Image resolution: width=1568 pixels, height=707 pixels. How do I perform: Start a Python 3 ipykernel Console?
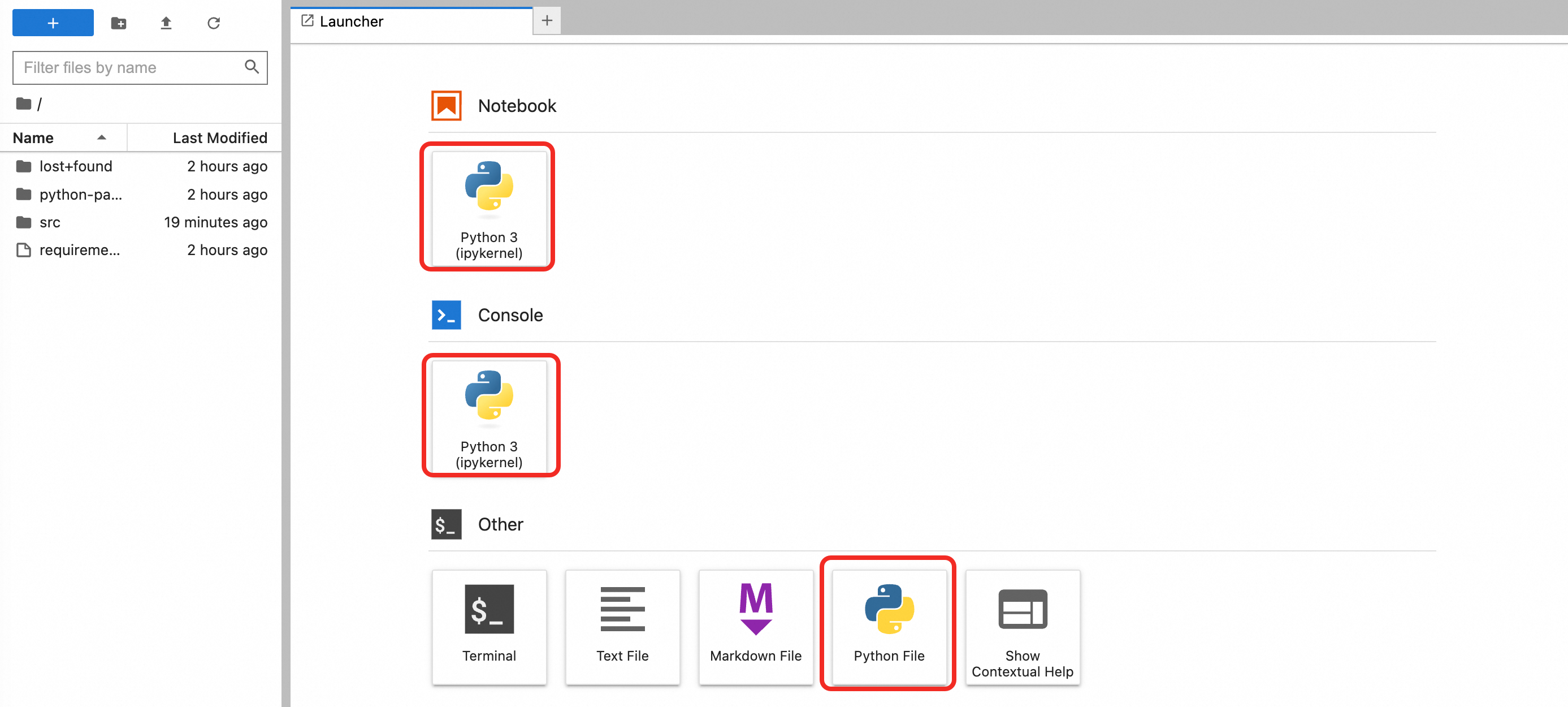coord(488,416)
